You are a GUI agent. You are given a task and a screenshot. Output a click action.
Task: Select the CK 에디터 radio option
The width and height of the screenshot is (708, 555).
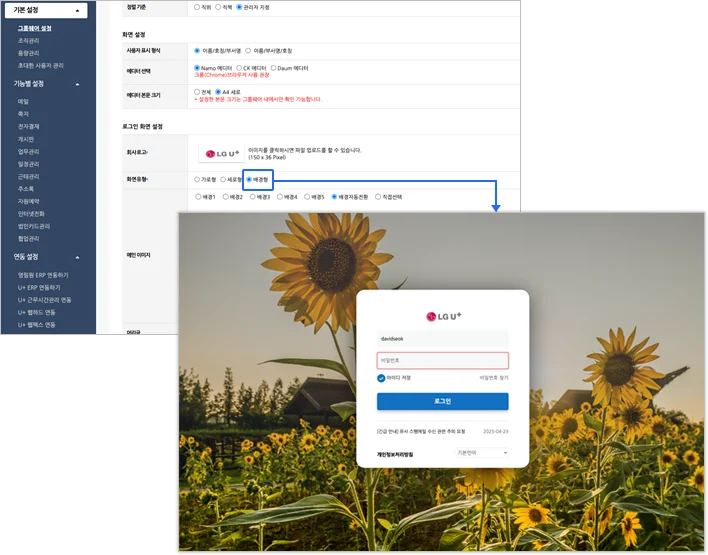coord(238,68)
